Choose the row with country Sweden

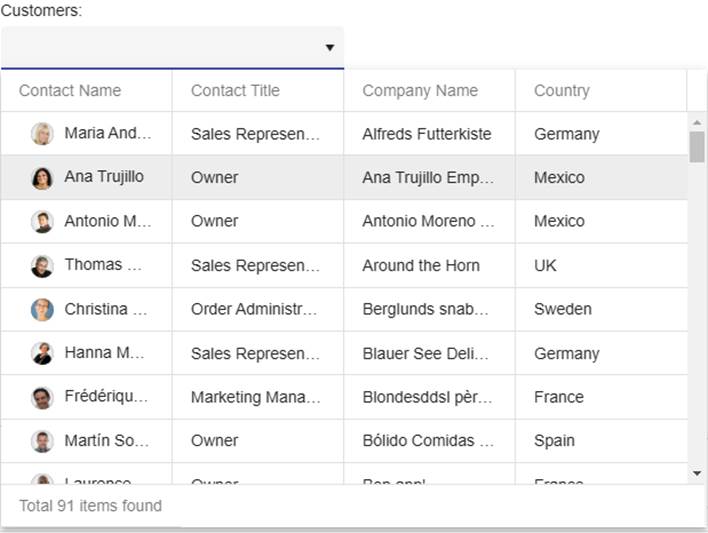[344, 309]
